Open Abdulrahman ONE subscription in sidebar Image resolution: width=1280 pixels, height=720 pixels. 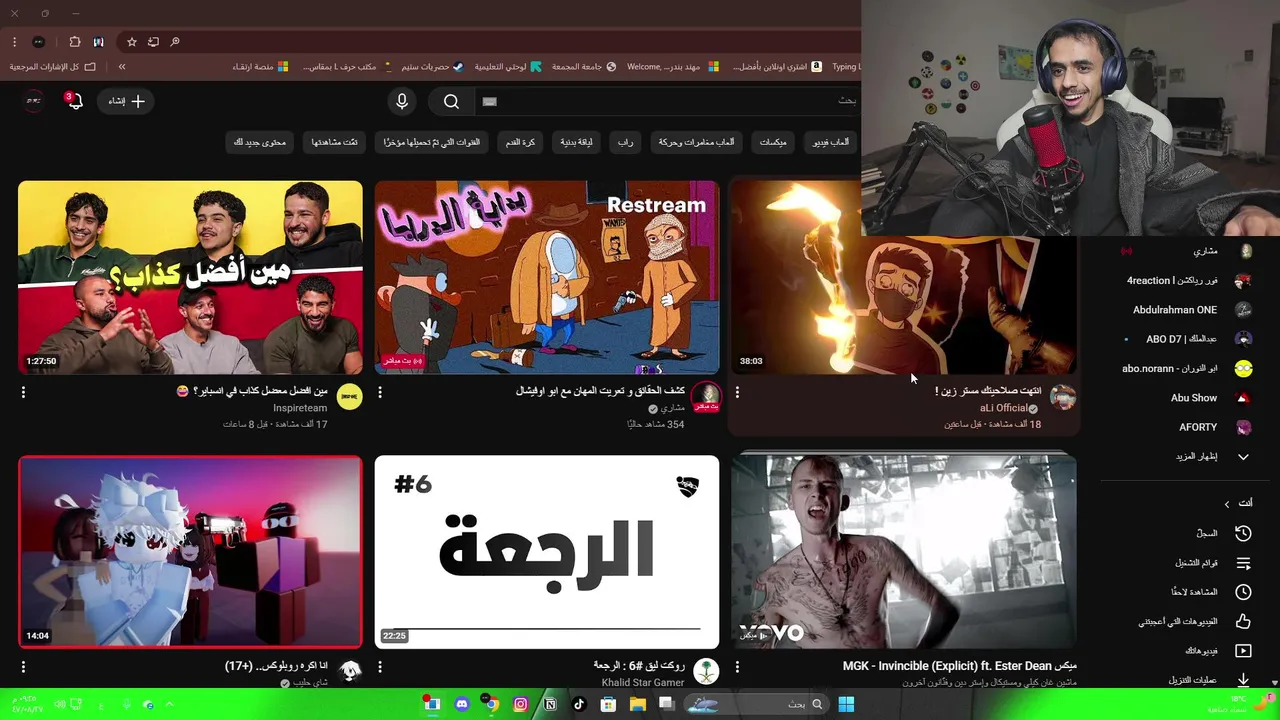click(x=1188, y=310)
